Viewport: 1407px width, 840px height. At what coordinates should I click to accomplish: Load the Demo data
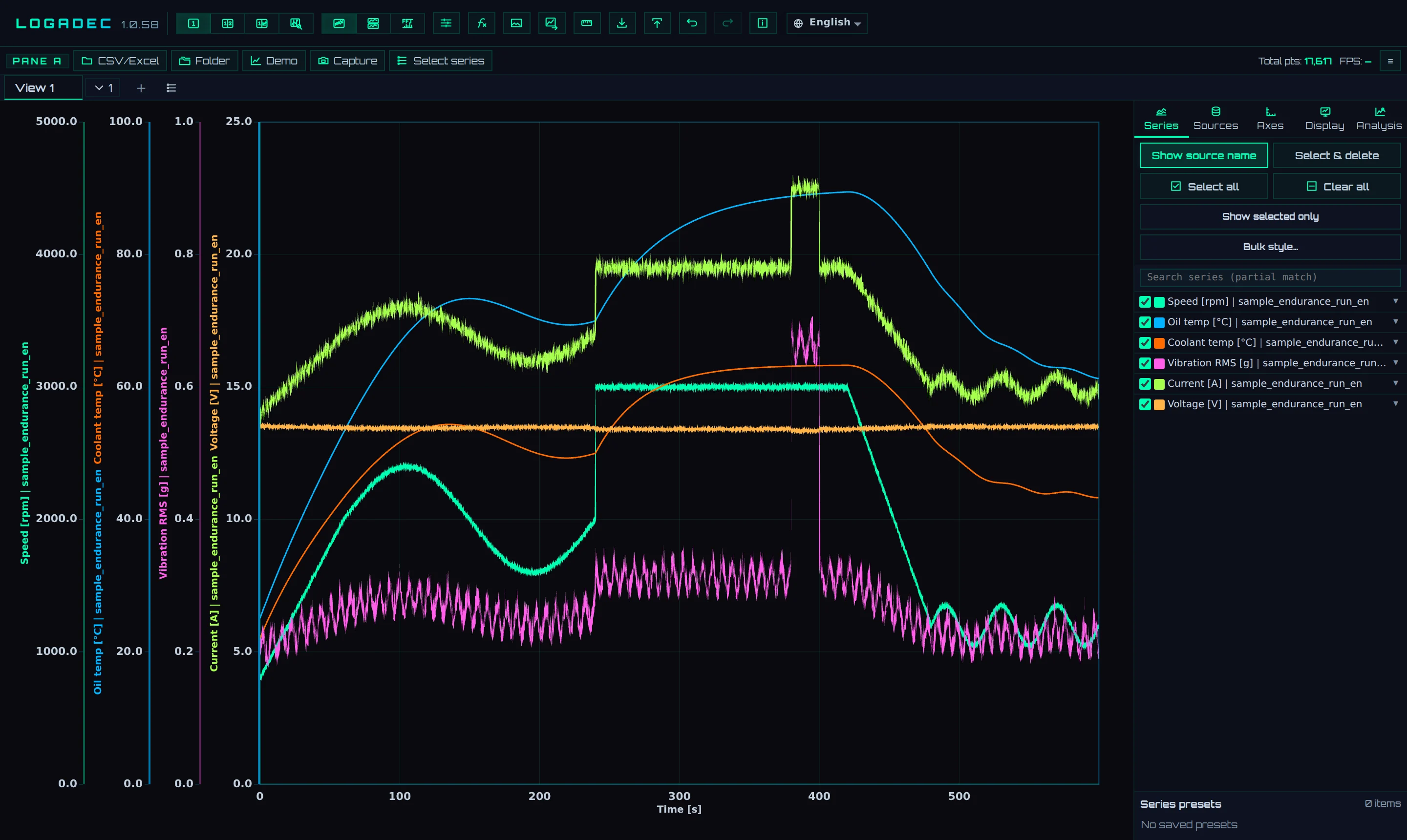[274, 61]
